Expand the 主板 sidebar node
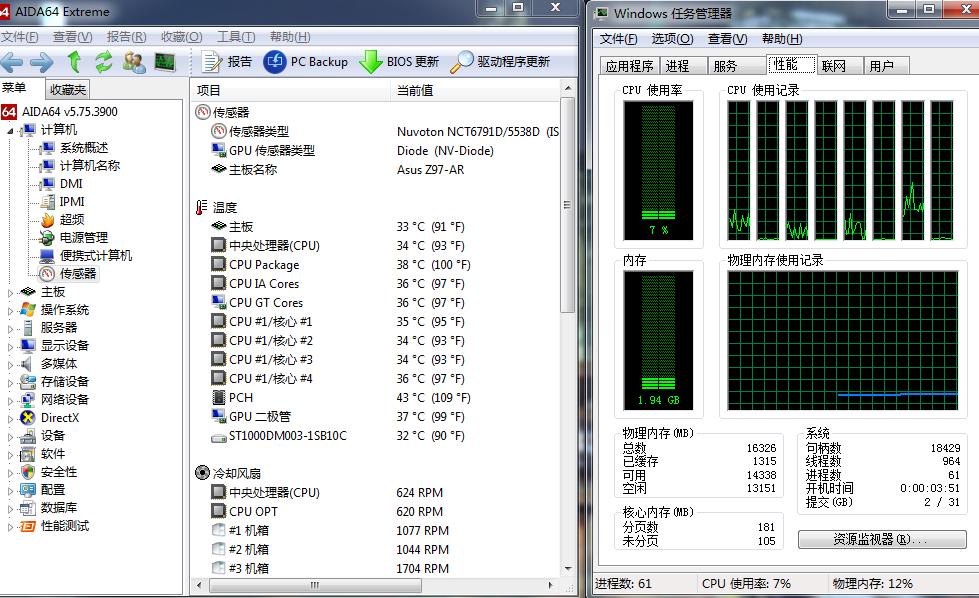The height and width of the screenshot is (598, 979). [8, 293]
